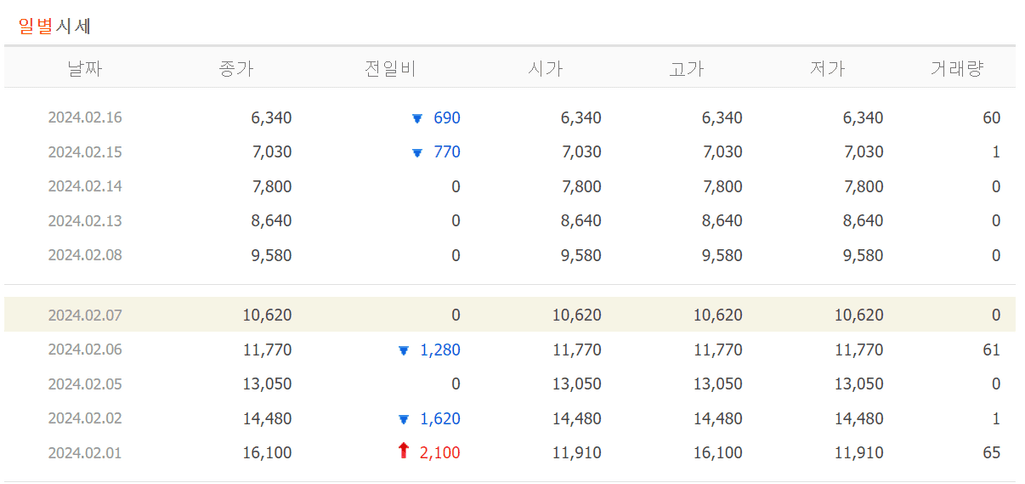Click 거래량 1 in the 2024.02.15 row

pyautogui.click(x=996, y=152)
